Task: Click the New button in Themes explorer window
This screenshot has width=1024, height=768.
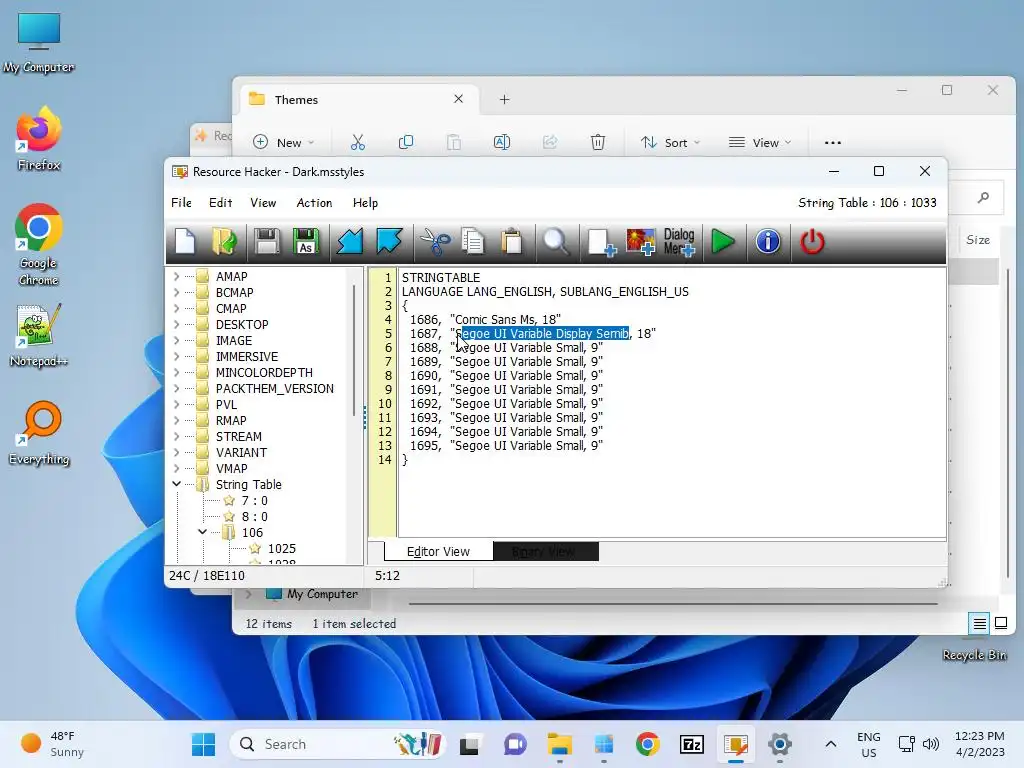Action: [x=284, y=142]
